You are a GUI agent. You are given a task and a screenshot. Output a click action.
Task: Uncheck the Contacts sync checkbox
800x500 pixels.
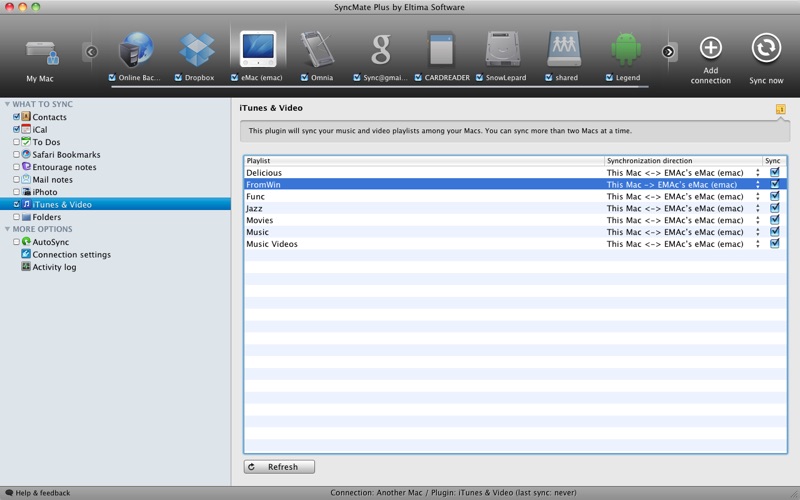pyautogui.click(x=16, y=117)
